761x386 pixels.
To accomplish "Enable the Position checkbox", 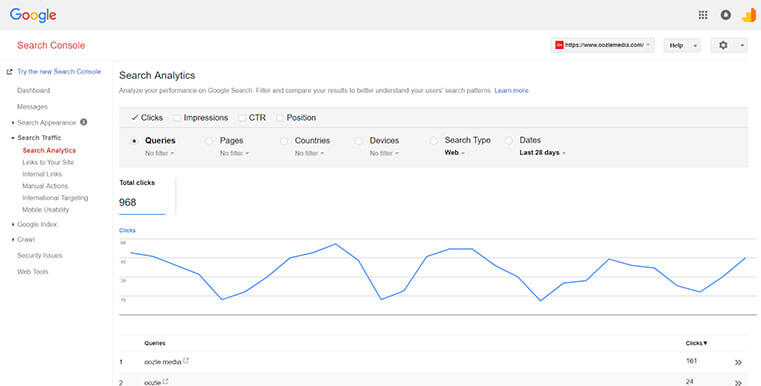I will (x=280, y=117).
